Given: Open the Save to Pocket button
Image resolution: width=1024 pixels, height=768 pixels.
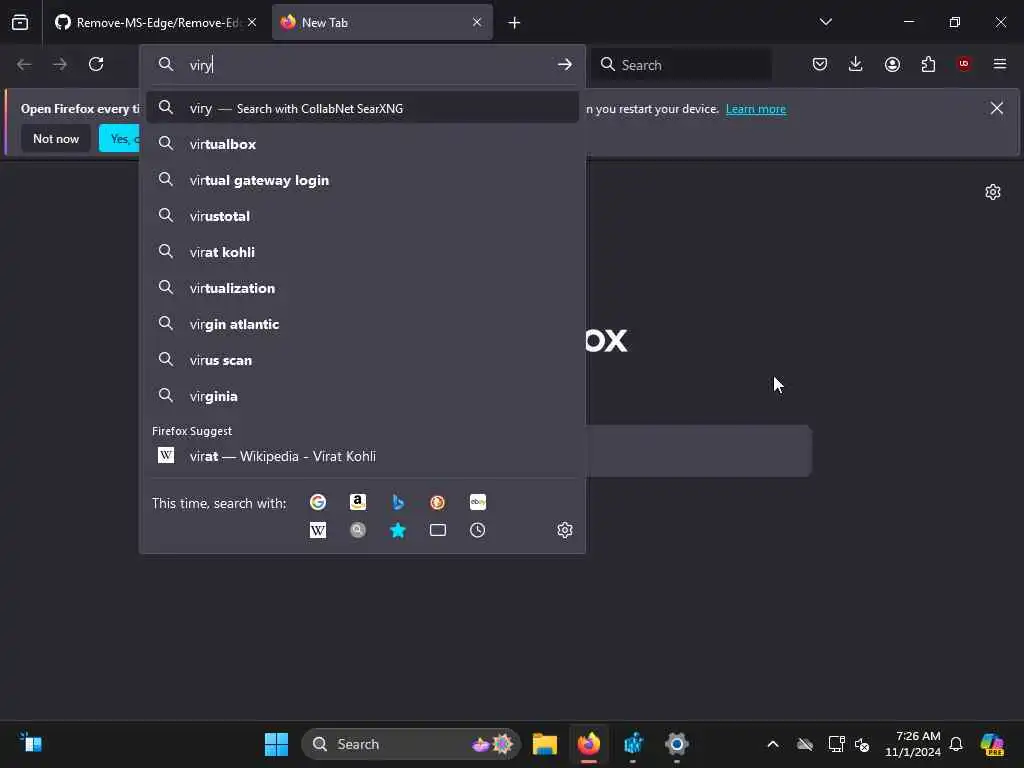Looking at the screenshot, I should point(820,64).
